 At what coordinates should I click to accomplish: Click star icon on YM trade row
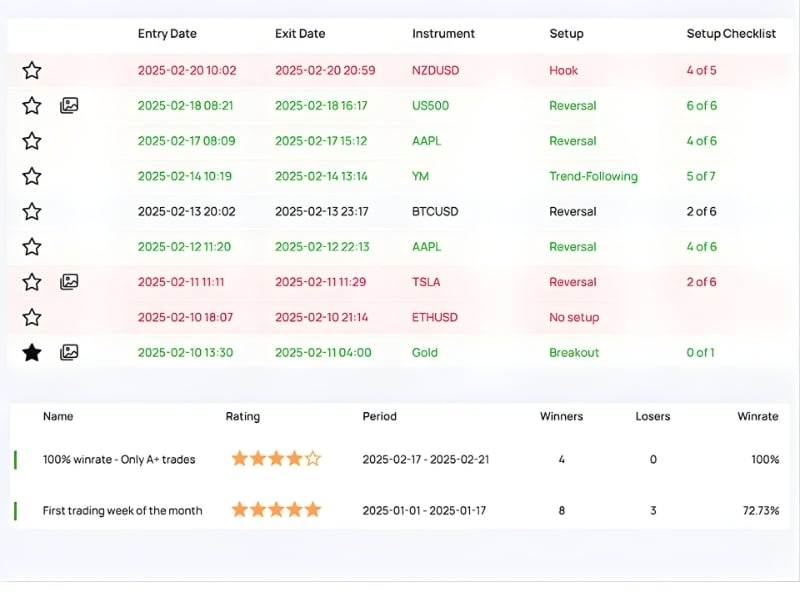pos(32,177)
